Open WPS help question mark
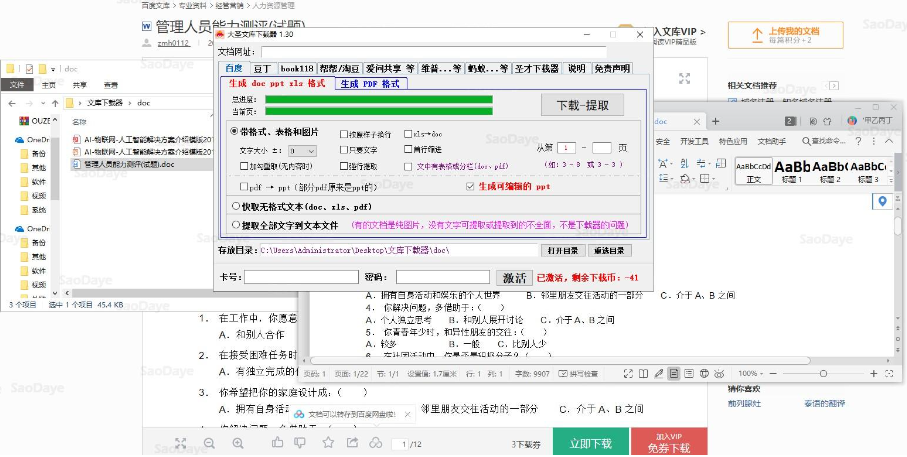 click(x=858, y=141)
